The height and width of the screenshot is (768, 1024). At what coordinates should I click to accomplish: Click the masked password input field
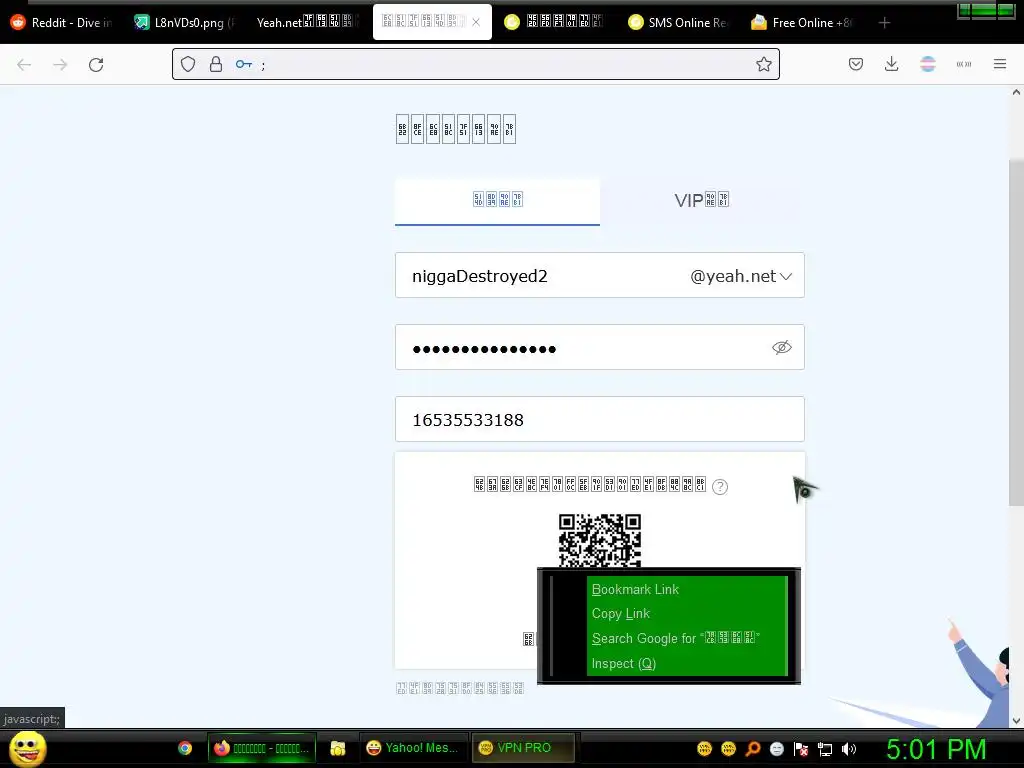tap(600, 347)
